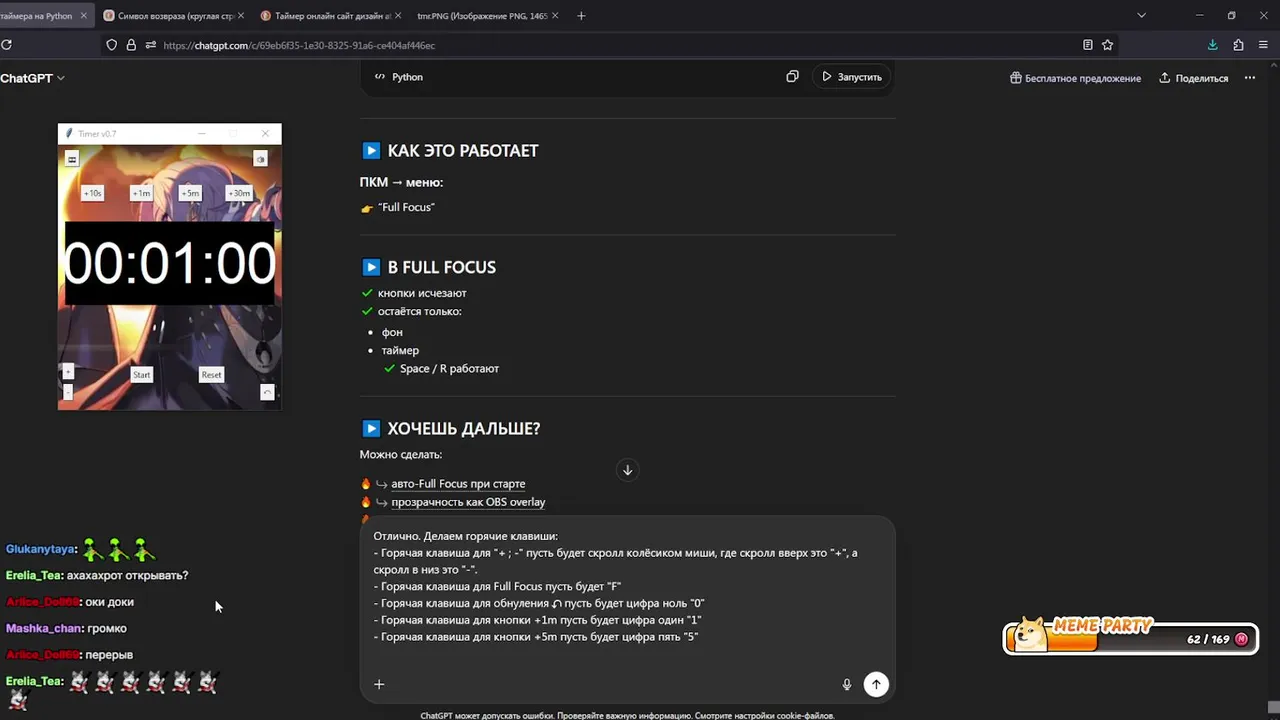This screenshot has height=720, width=1280.
Task: Click the "авто-Full Focus при старте" suggestion
Action: [458, 484]
